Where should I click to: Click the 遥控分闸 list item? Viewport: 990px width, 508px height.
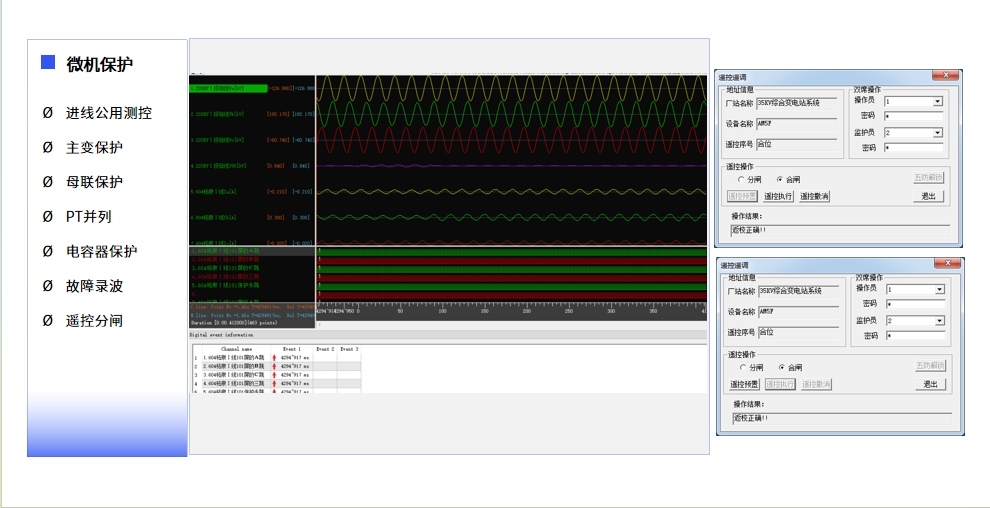94,321
